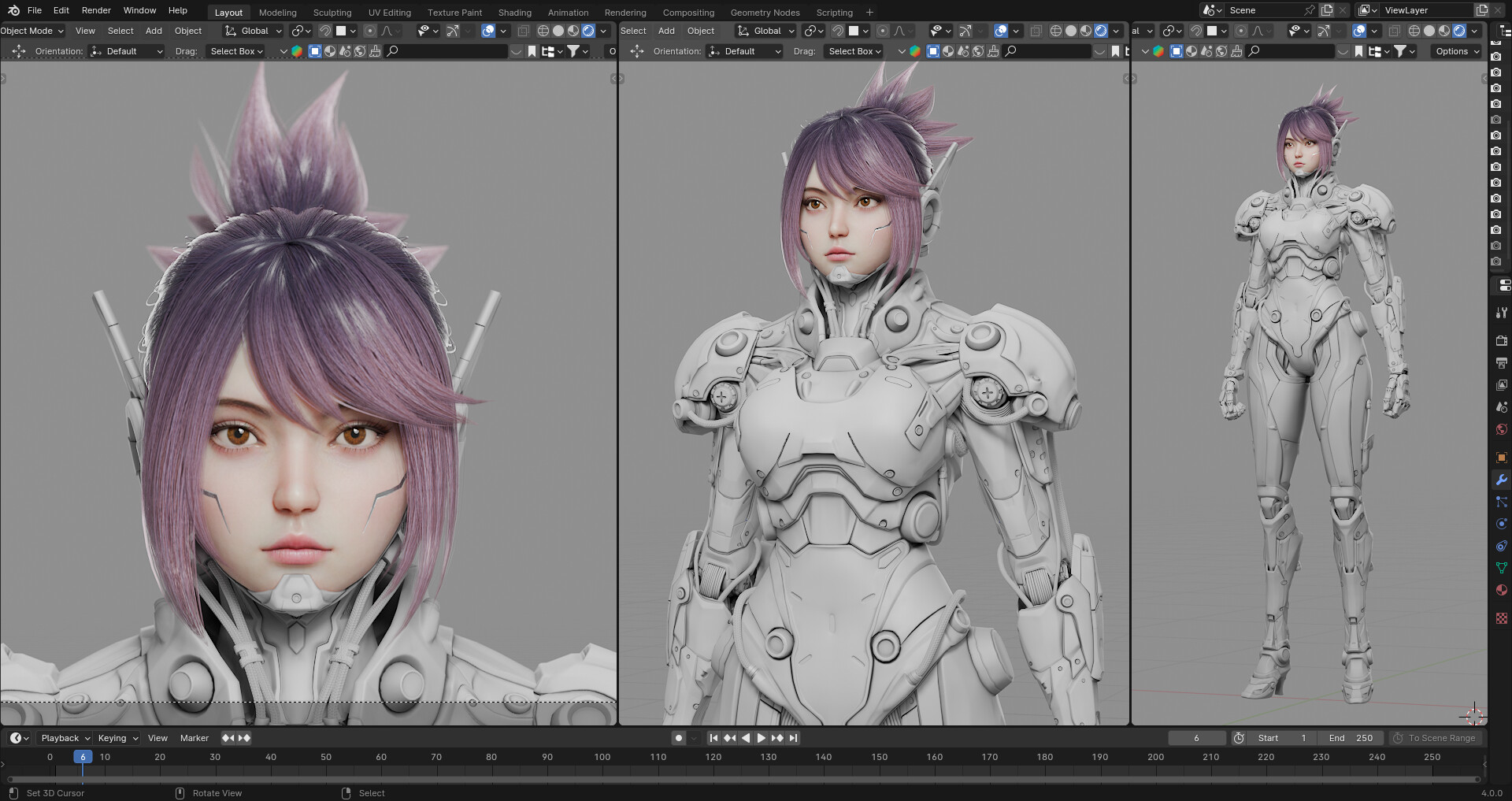Toggle gizmos in left viewport

coord(453,31)
